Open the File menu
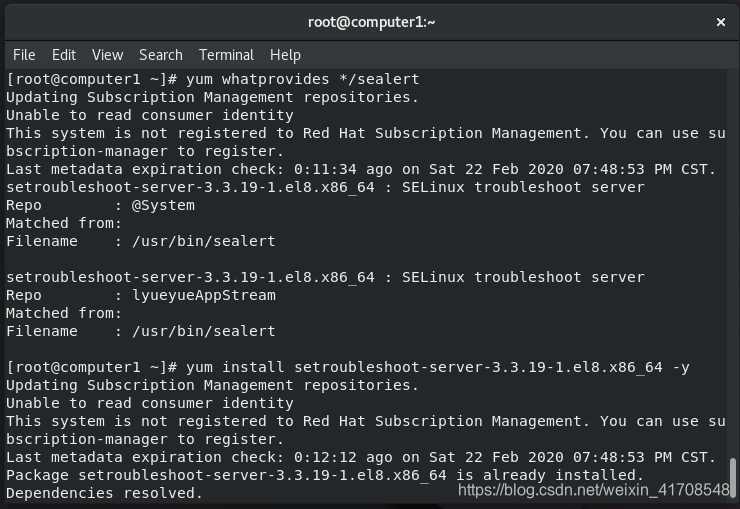Image resolution: width=740 pixels, height=509 pixels. [24, 55]
